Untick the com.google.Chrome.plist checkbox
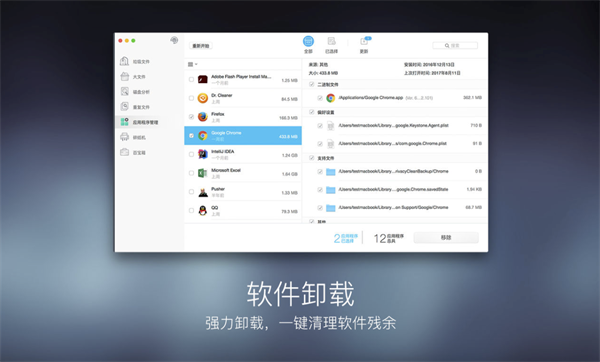The height and width of the screenshot is (362, 600). [x=320, y=144]
